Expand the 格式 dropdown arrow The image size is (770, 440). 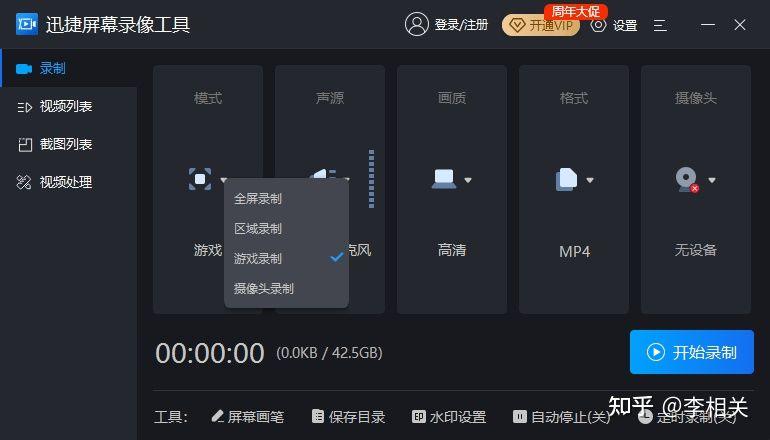click(x=590, y=180)
